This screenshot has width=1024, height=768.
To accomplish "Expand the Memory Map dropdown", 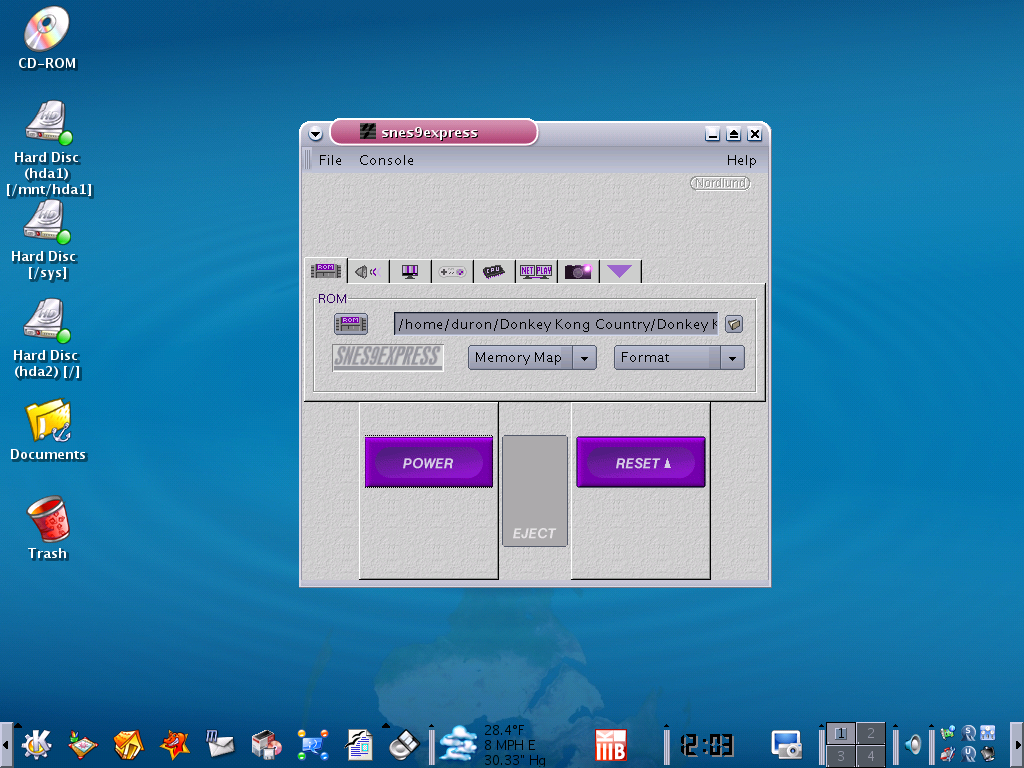I will [584, 358].
